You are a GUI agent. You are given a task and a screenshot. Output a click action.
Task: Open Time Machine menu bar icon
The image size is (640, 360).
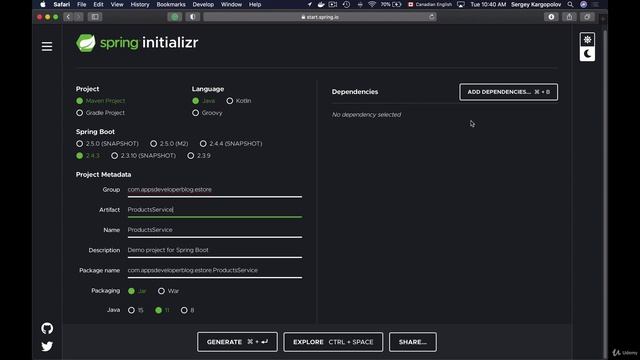tap(346, 4)
